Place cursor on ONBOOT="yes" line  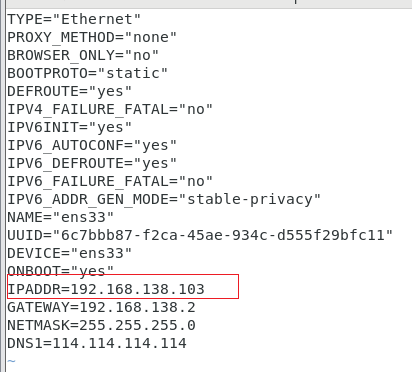coord(61,271)
